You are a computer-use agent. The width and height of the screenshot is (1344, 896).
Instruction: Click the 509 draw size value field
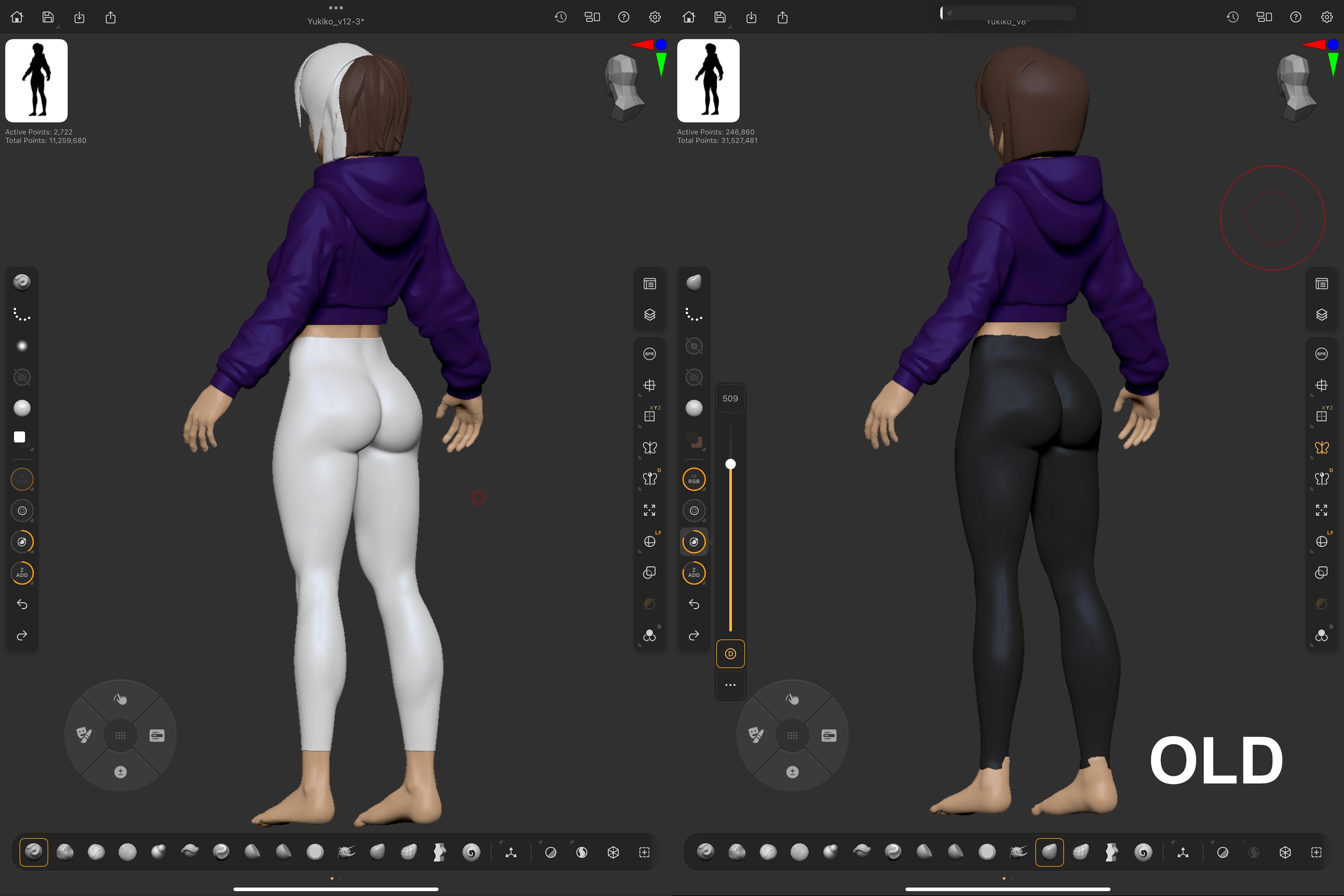pyautogui.click(x=730, y=398)
